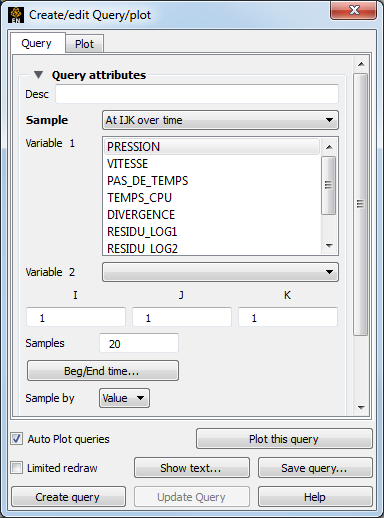Screen dimensions: 384x518
Task: Select PAS_DE_TEMPS in Variable 1 list
Action: (212, 181)
